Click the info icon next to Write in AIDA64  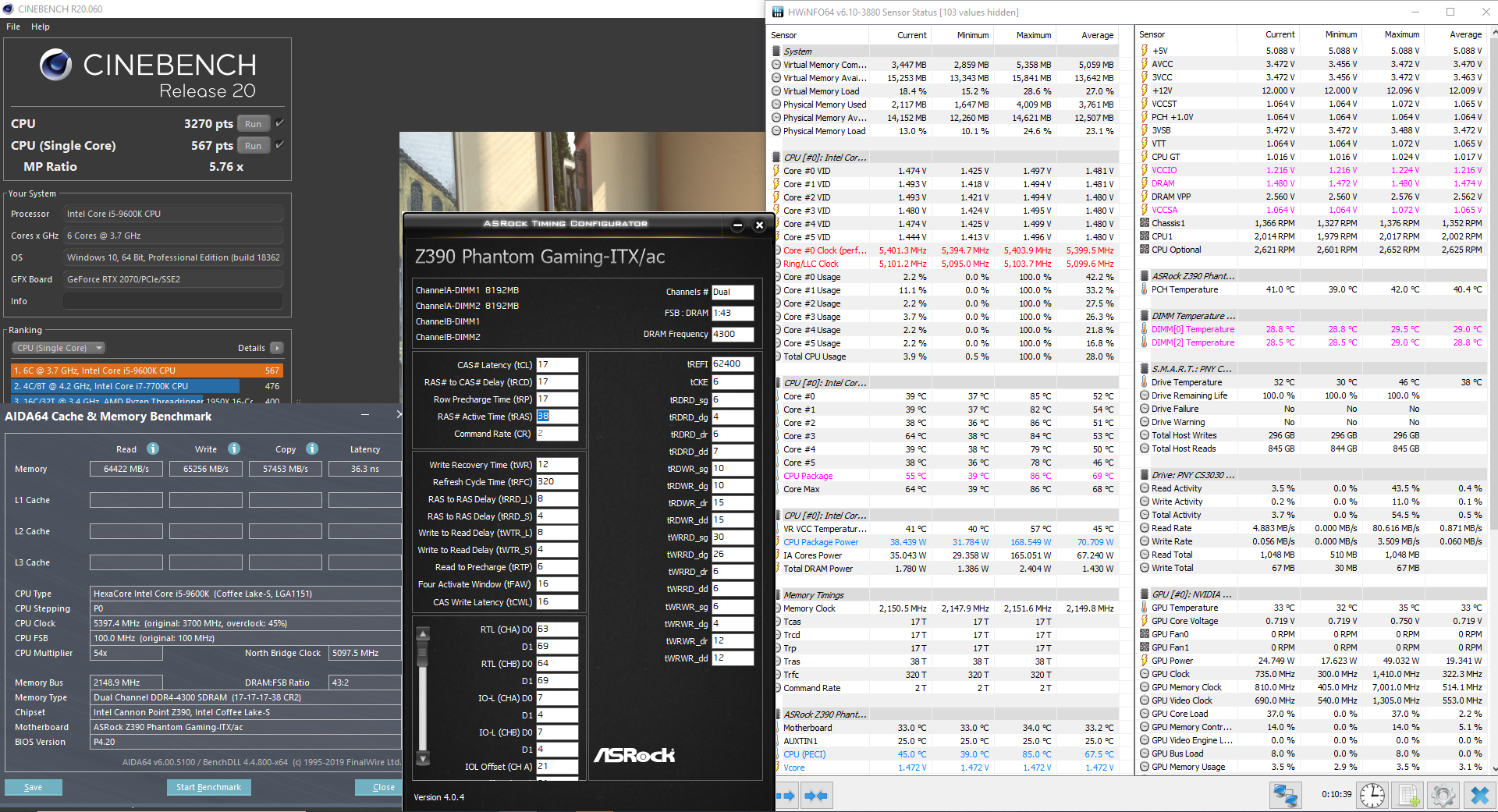(234, 449)
